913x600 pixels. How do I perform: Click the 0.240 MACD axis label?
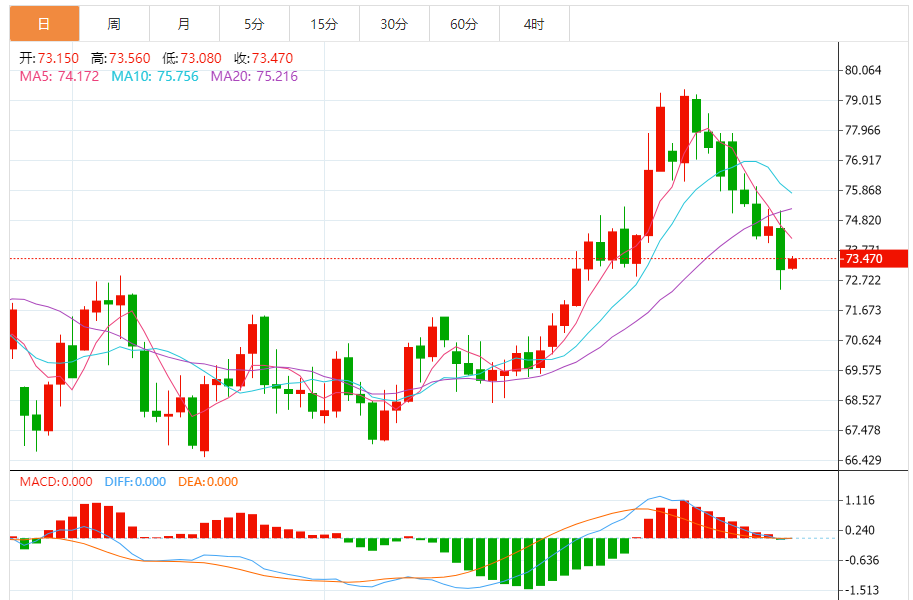click(x=860, y=530)
